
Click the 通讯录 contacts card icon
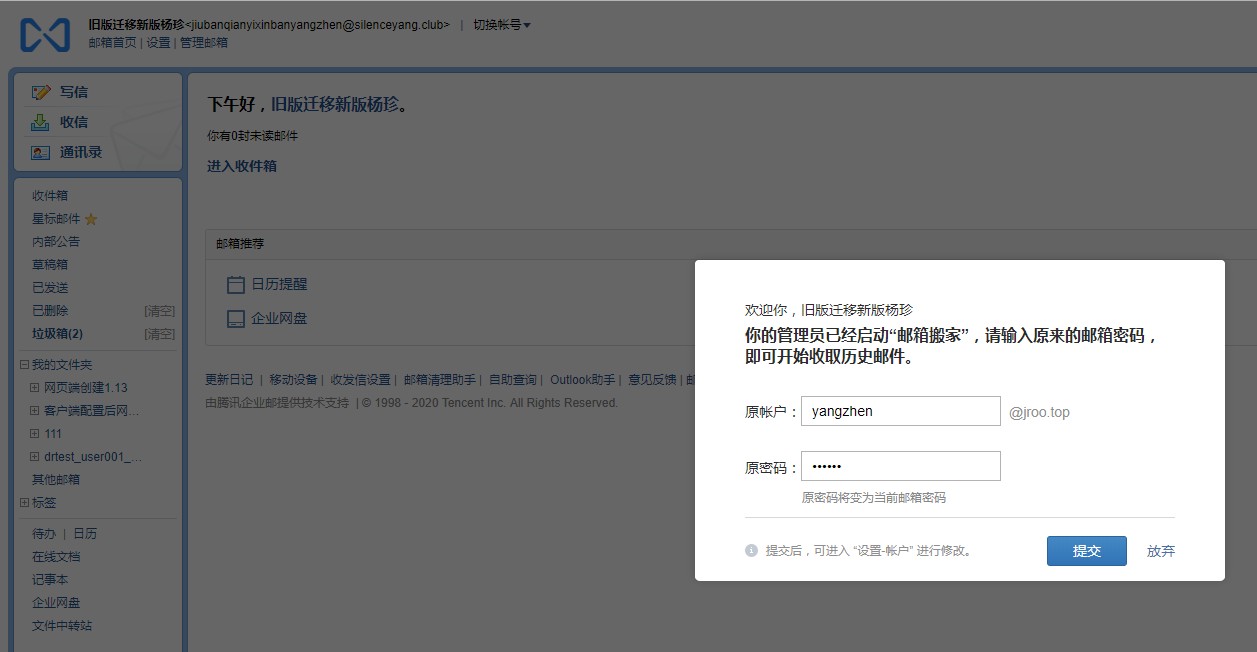click(40, 152)
